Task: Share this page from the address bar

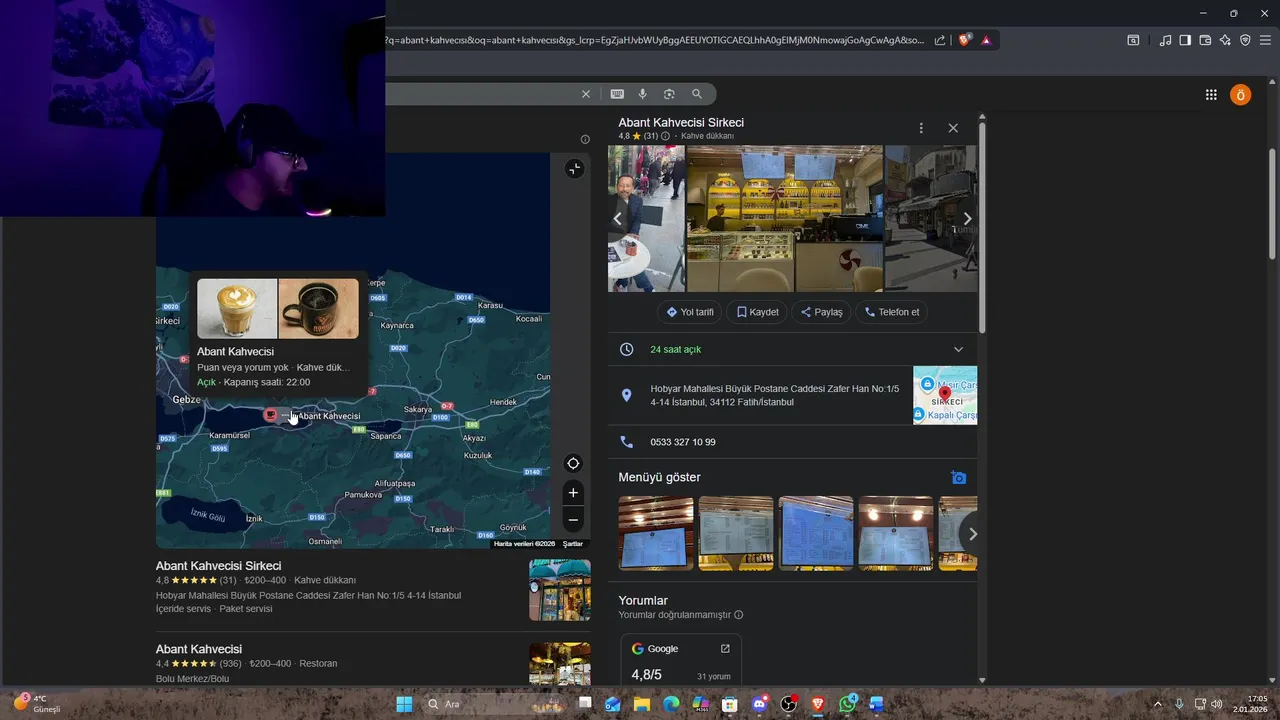Action: pyautogui.click(x=940, y=40)
